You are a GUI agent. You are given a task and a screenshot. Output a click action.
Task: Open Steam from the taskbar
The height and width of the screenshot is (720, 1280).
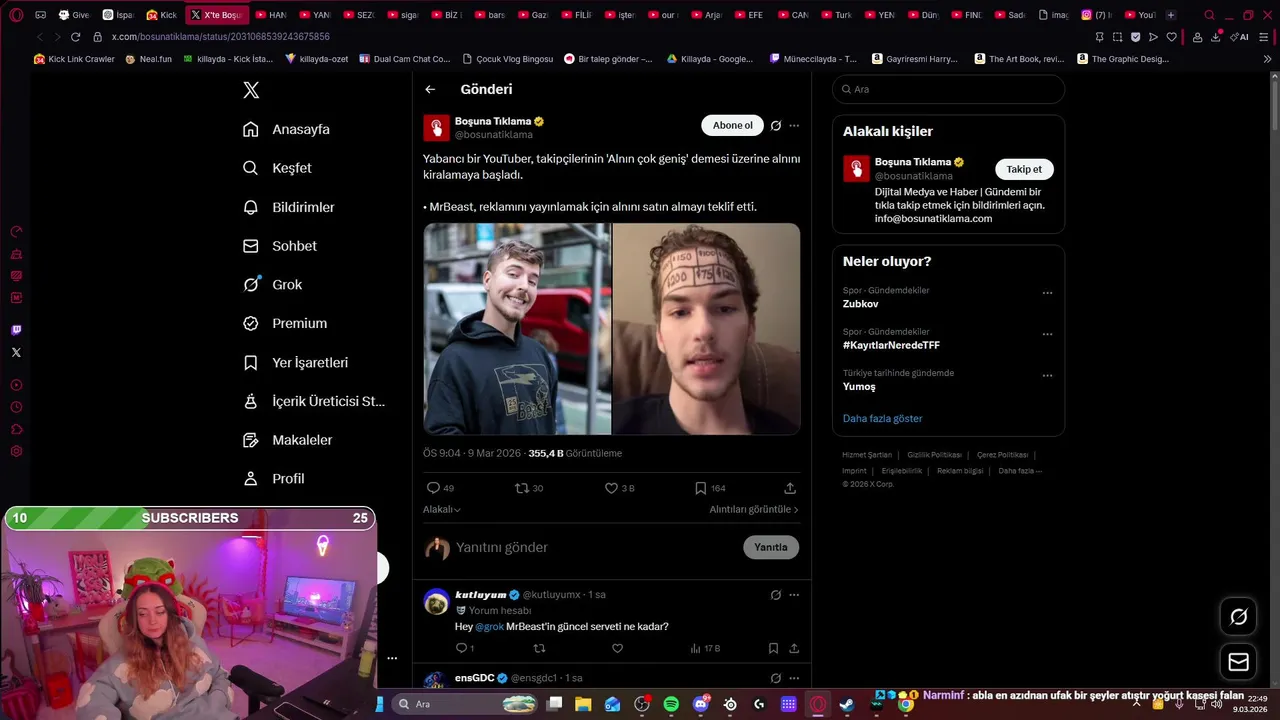(847, 704)
